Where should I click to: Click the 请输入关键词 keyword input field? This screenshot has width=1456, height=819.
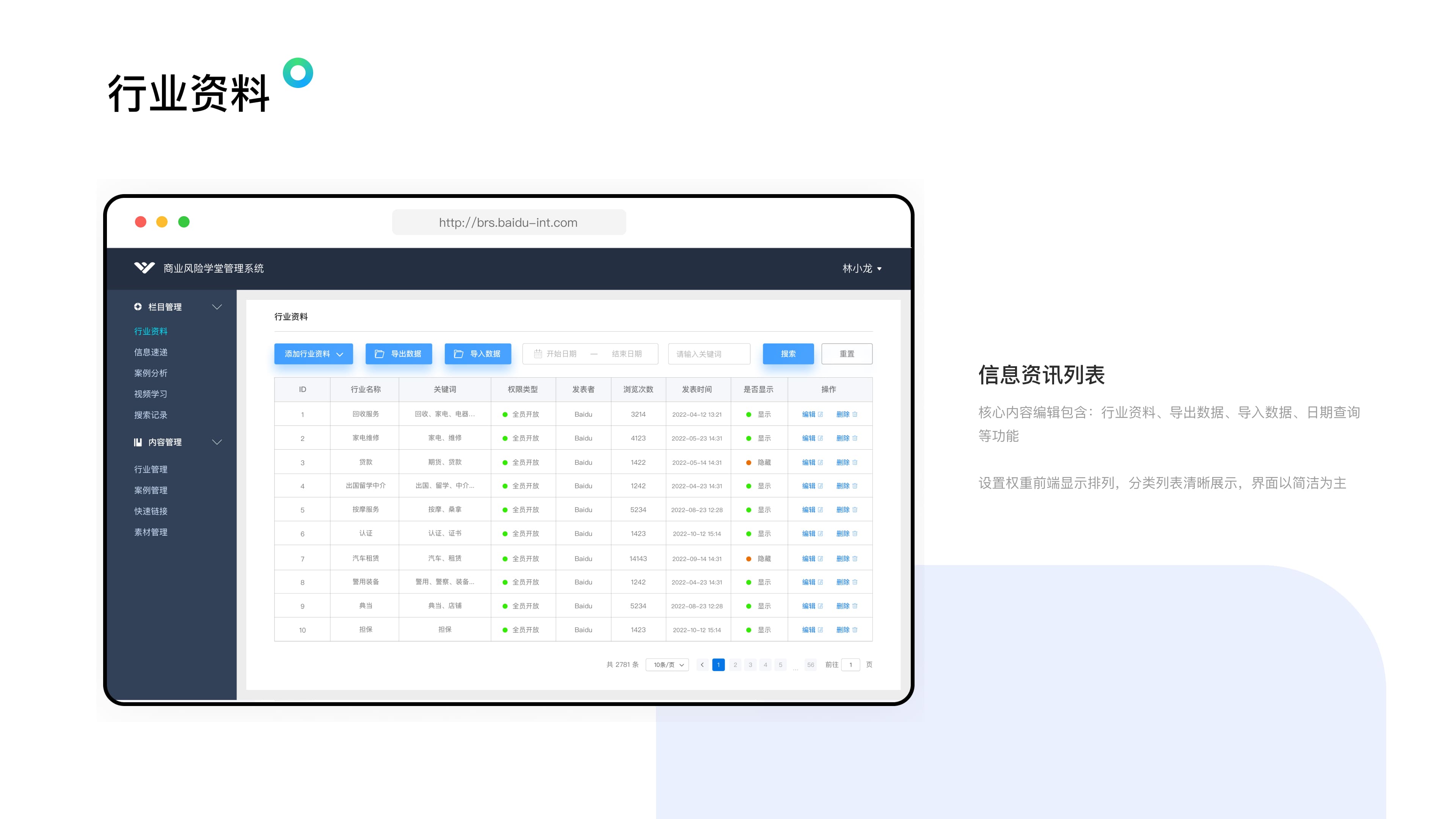tap(709, 354)
